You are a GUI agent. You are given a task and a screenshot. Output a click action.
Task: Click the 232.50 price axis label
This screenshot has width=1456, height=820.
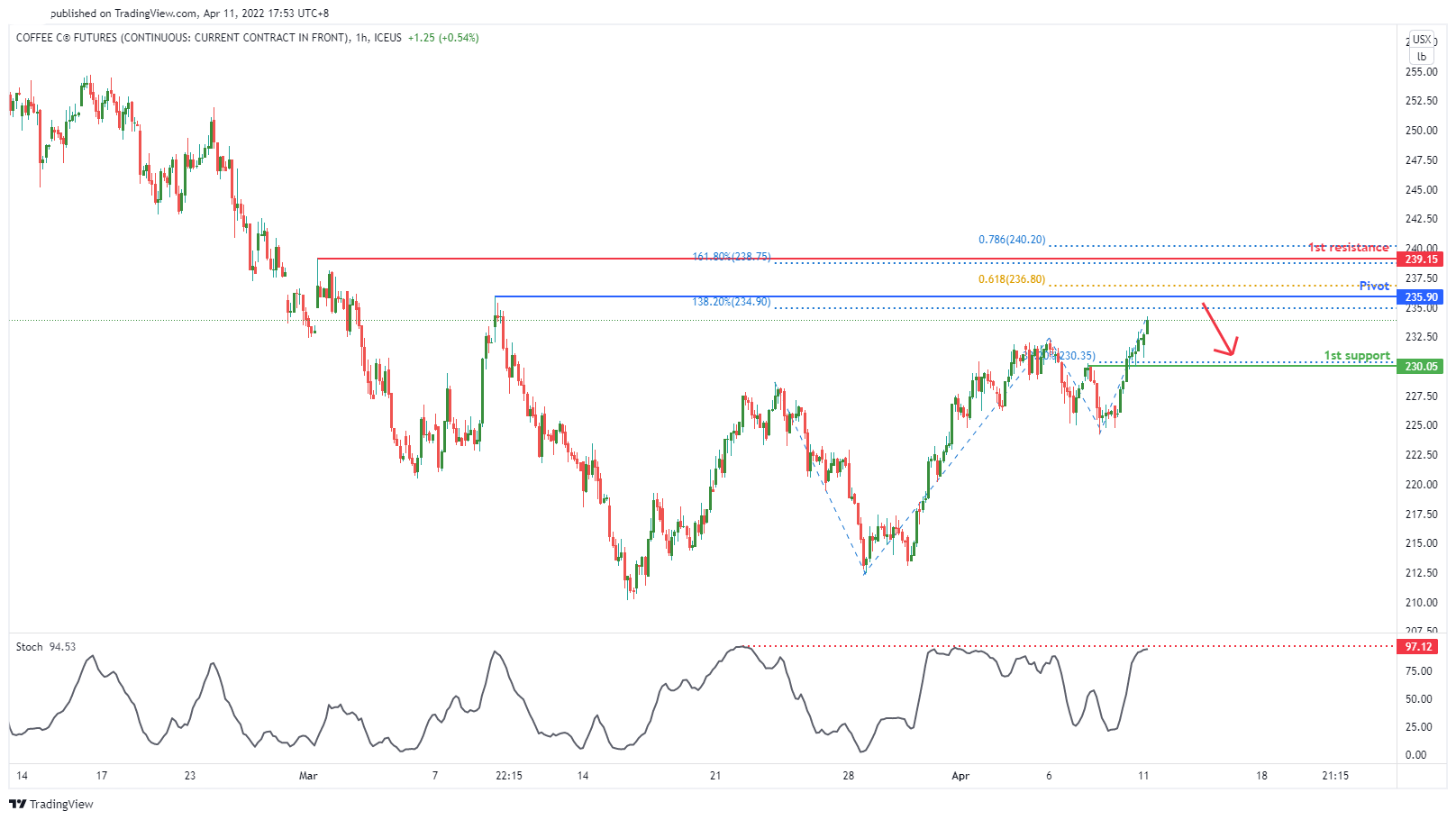click(1422, 337)
